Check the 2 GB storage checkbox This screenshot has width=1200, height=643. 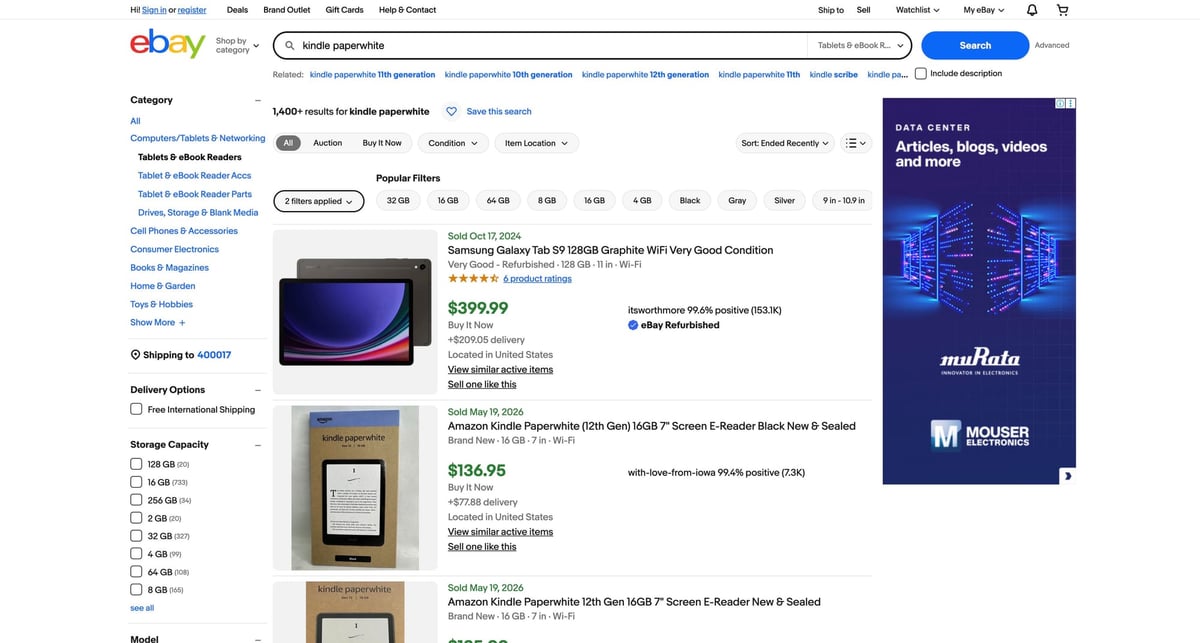(136, 518)
